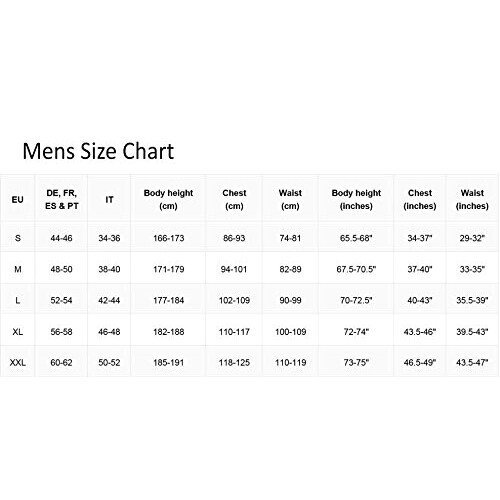Select the XL size row label

[18, 332]
